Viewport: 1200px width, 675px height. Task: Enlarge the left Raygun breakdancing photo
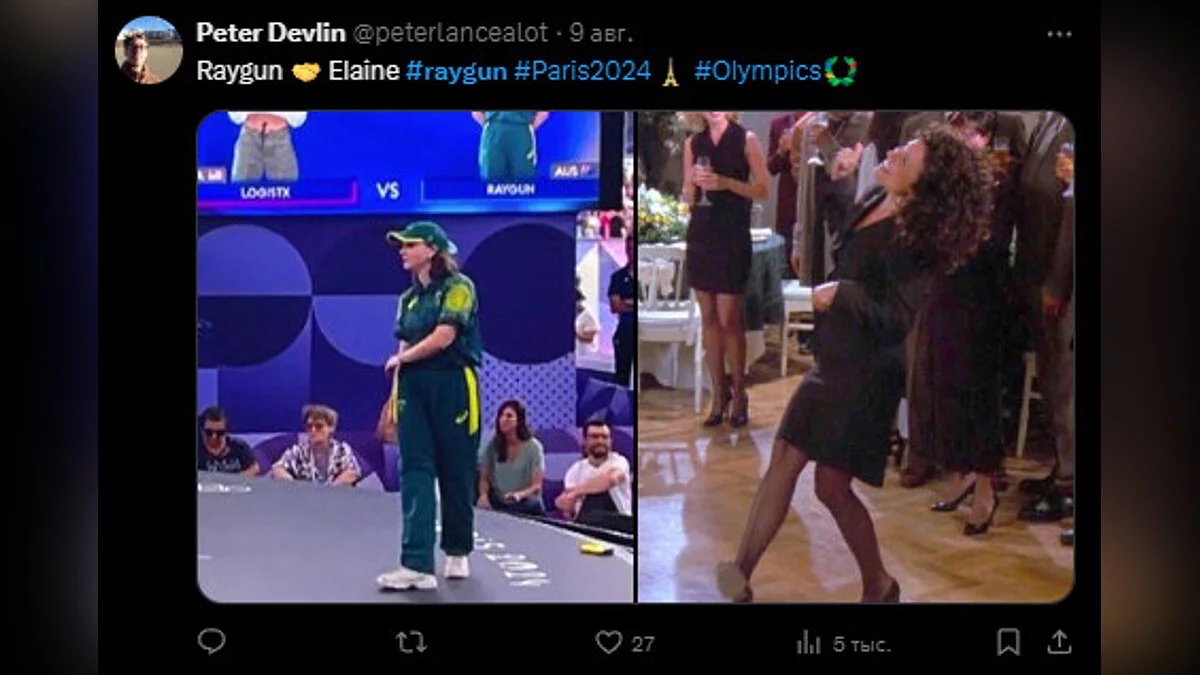[415, 357]
